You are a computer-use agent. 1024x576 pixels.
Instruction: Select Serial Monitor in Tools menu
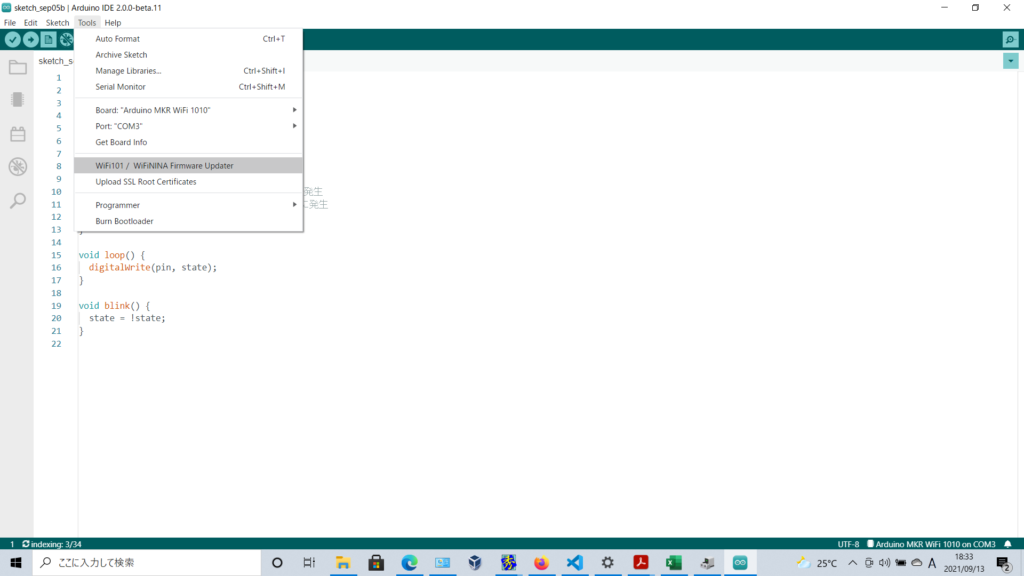pyautogui.click(x=188, y=87)
